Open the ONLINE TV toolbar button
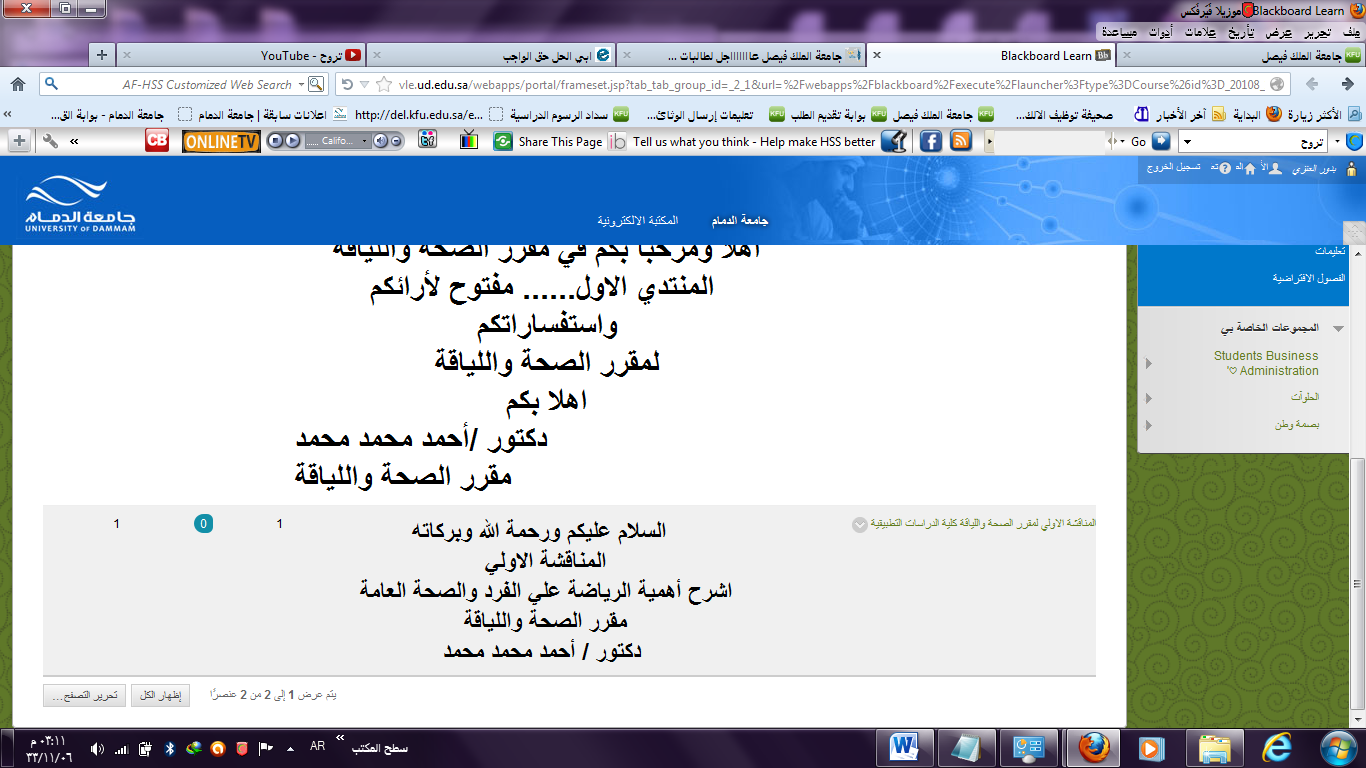The width and height of the screenshot is (1366, 768). 221,142
